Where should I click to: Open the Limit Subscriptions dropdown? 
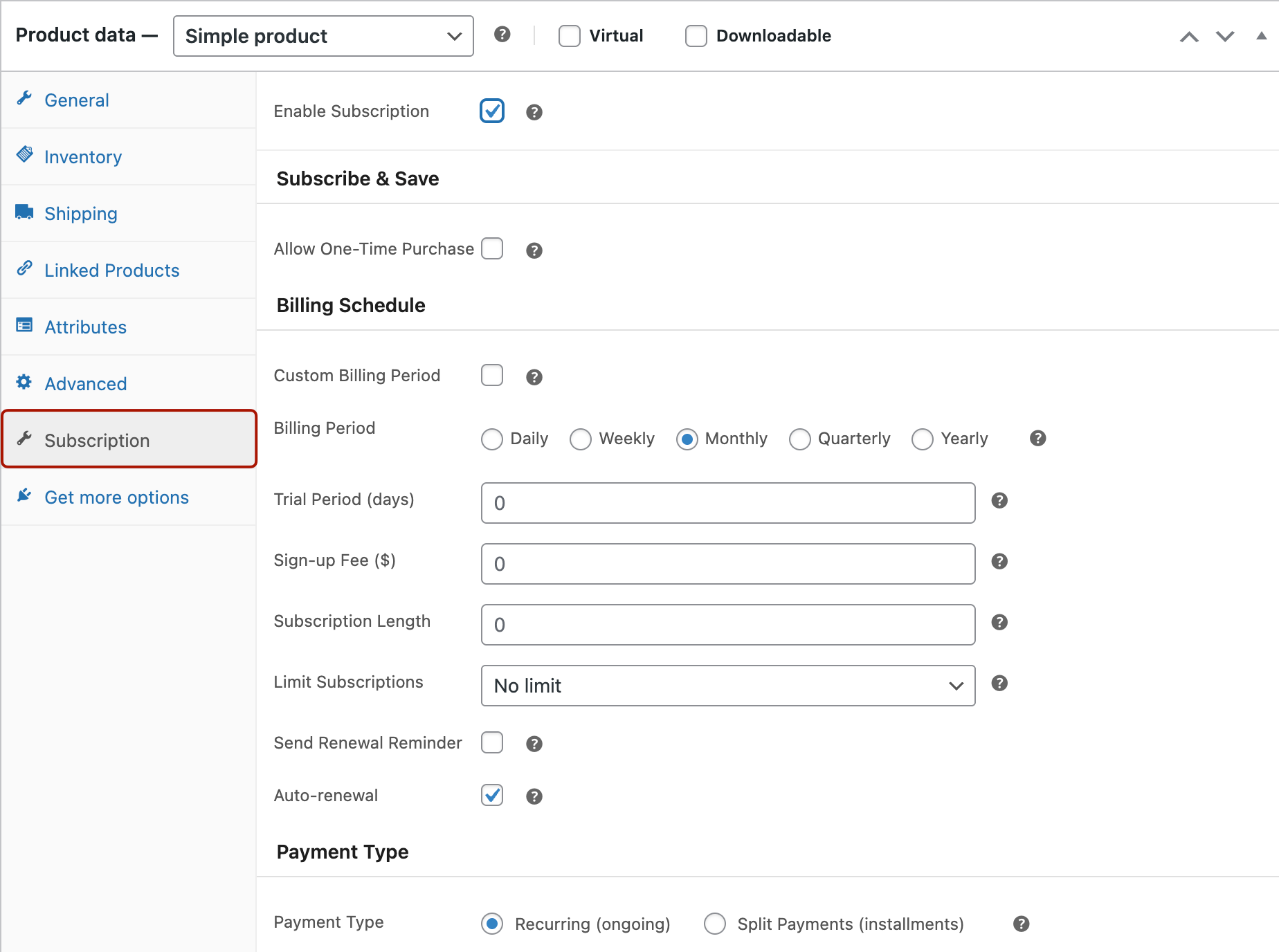click(727, 686)
